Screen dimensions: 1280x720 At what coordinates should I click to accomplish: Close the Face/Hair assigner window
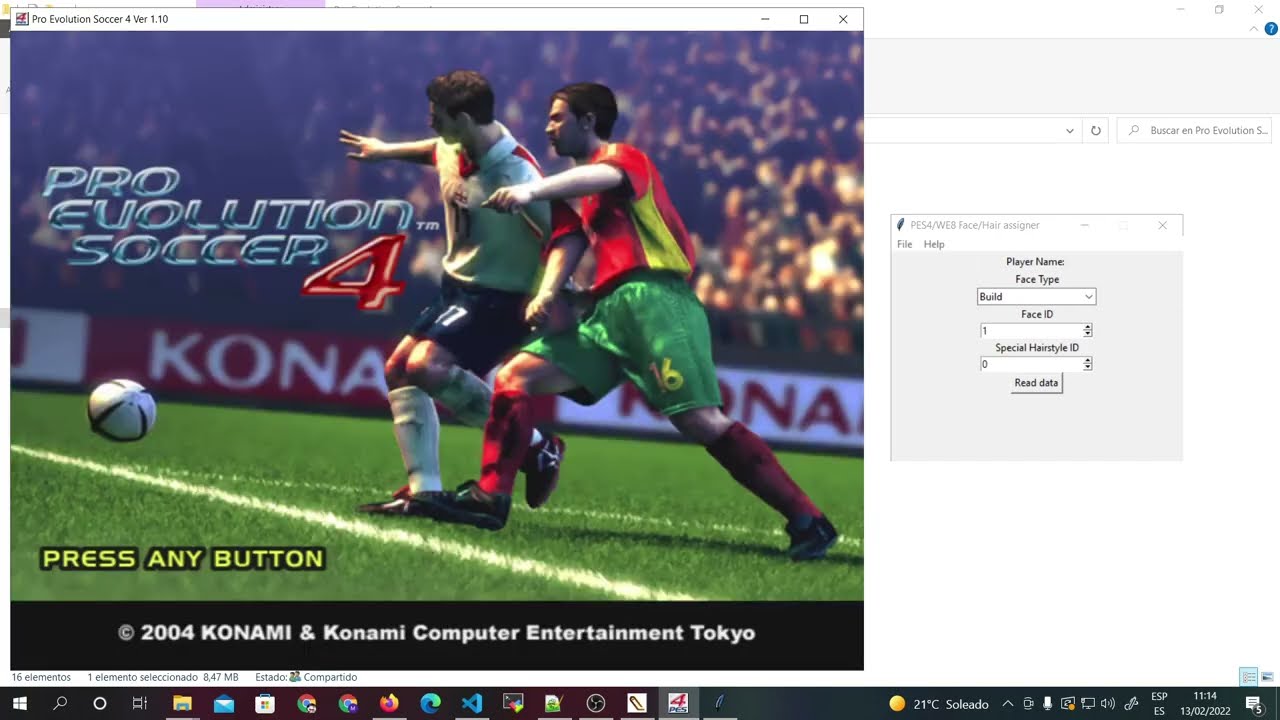(x=1162, y=225)
